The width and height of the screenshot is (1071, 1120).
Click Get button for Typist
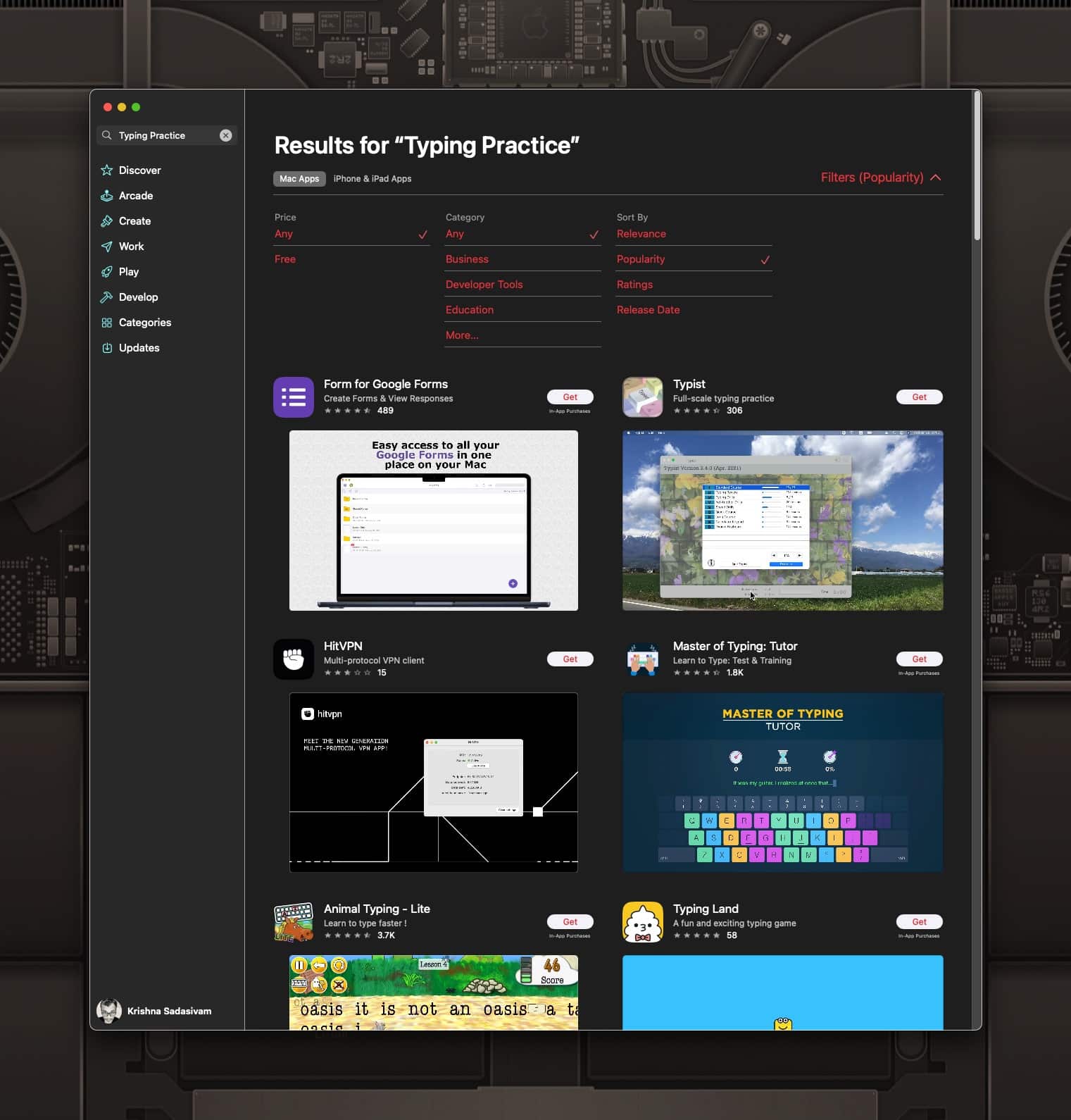pos(919,397)
